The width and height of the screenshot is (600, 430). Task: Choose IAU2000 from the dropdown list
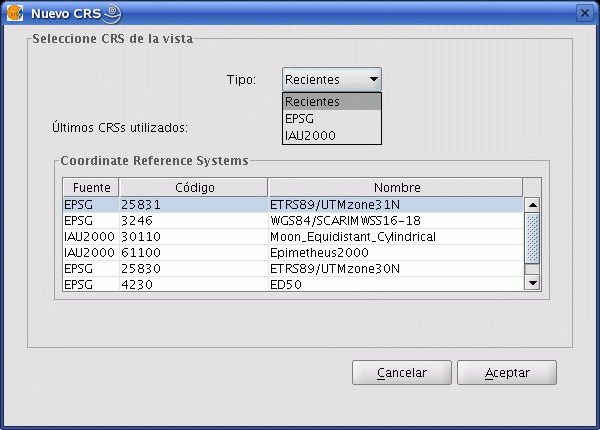point(332,135)
